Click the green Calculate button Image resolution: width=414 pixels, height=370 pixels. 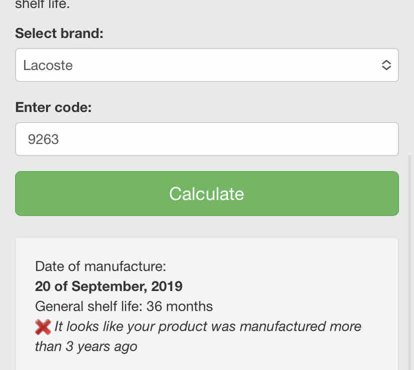click(x=207, y=193)
